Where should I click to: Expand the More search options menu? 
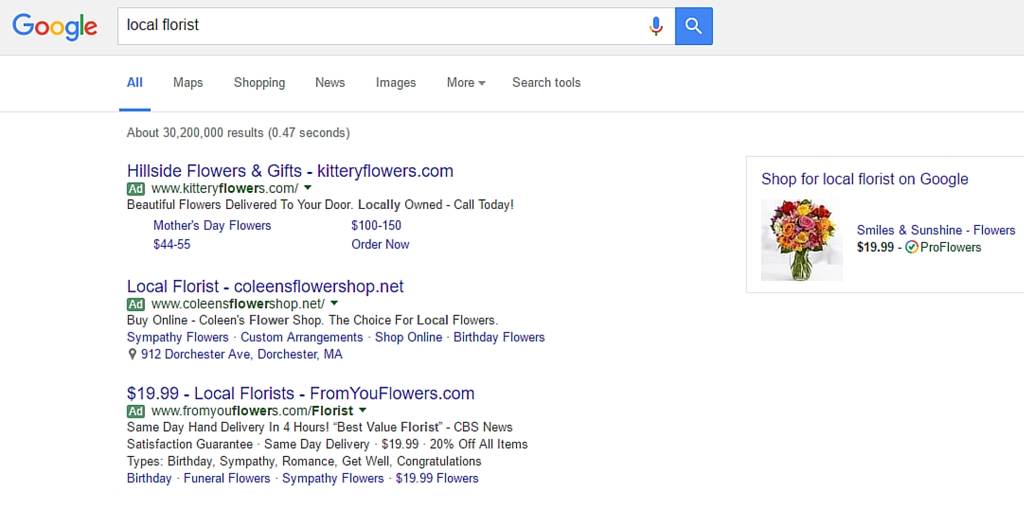[466, 83]
